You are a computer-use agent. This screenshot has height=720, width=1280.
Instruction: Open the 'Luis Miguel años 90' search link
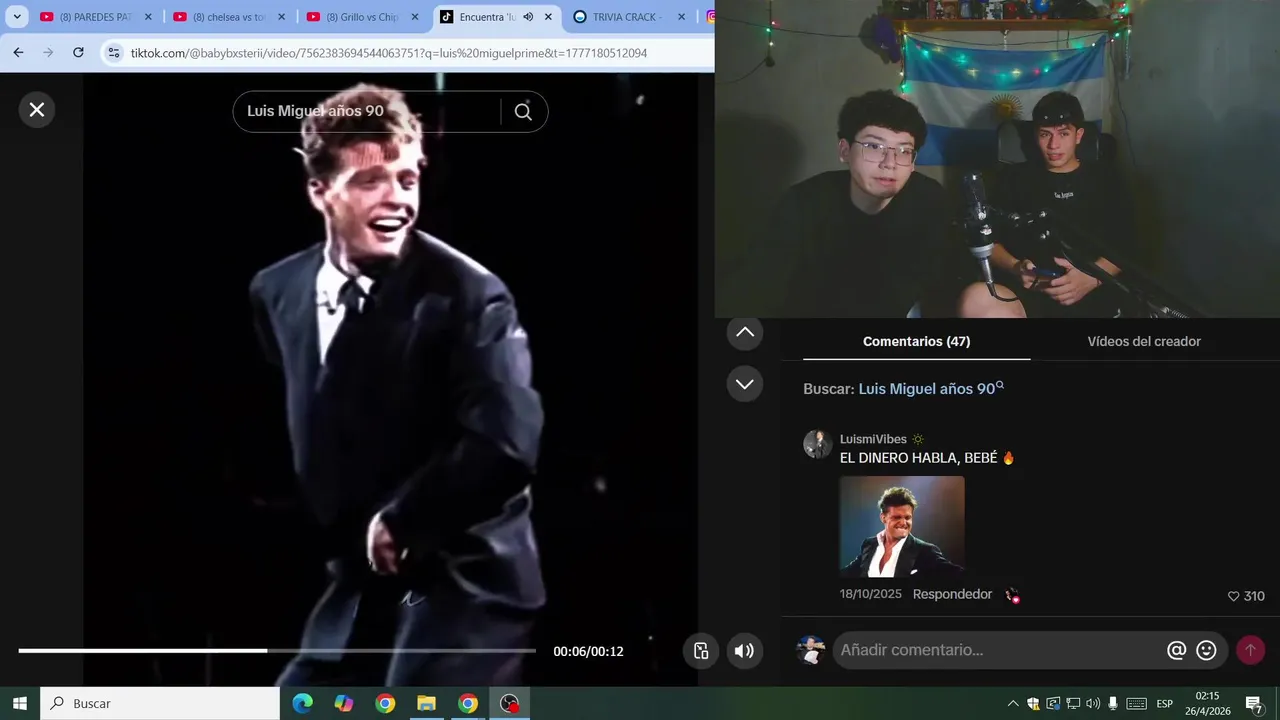coord(930,389)
